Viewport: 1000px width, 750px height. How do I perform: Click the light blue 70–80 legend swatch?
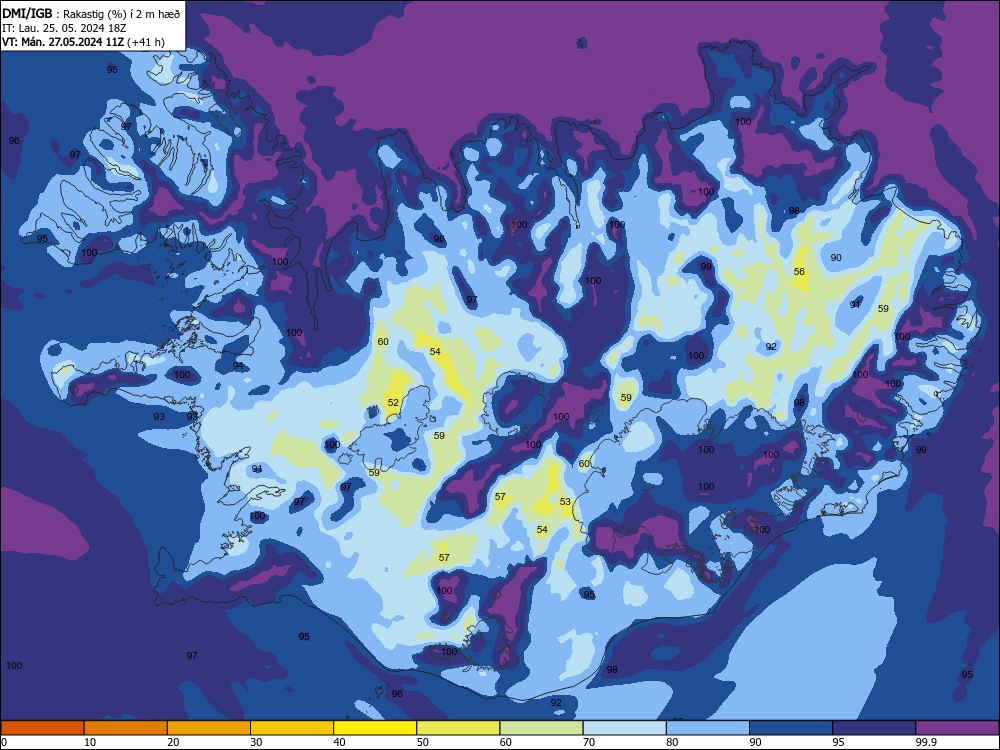coord(624,728)
